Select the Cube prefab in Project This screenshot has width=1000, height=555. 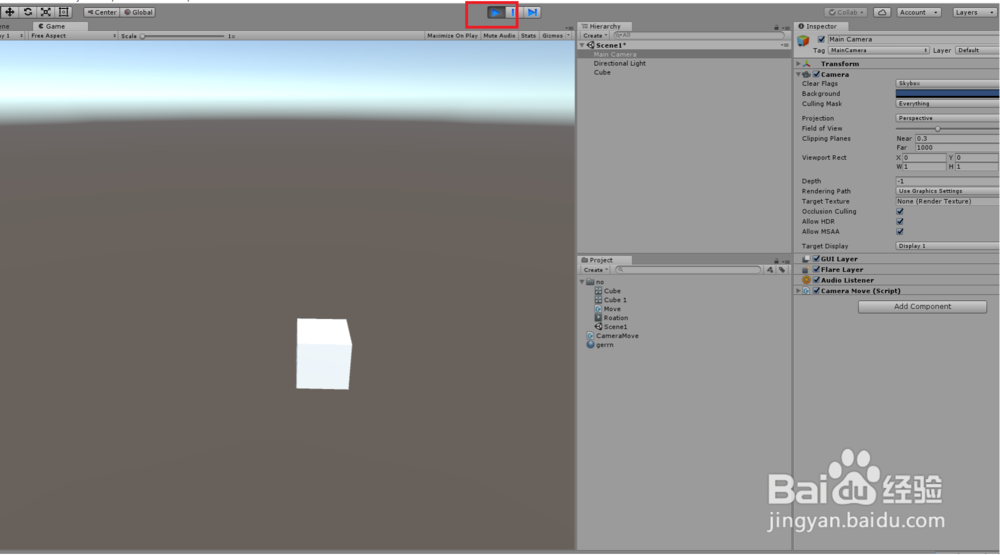607,291
